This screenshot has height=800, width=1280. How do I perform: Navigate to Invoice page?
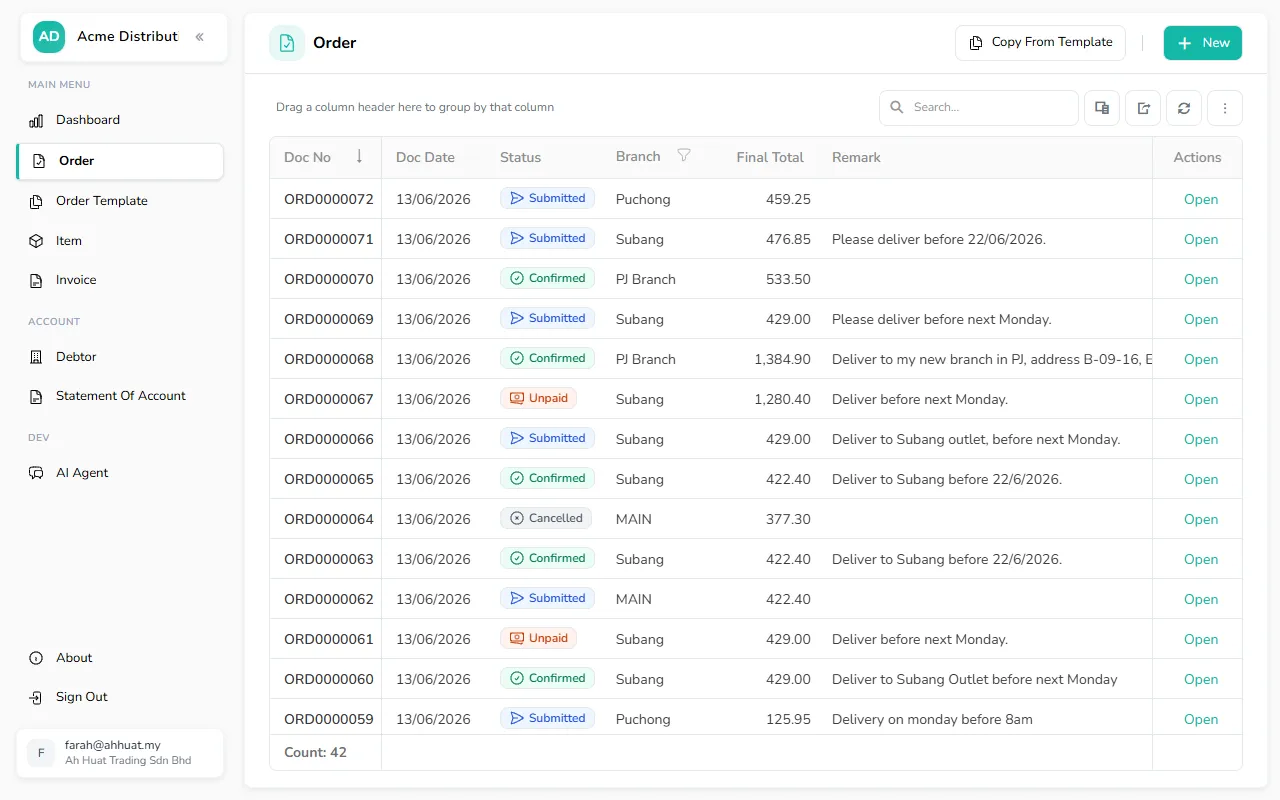(x=120, y=281)
